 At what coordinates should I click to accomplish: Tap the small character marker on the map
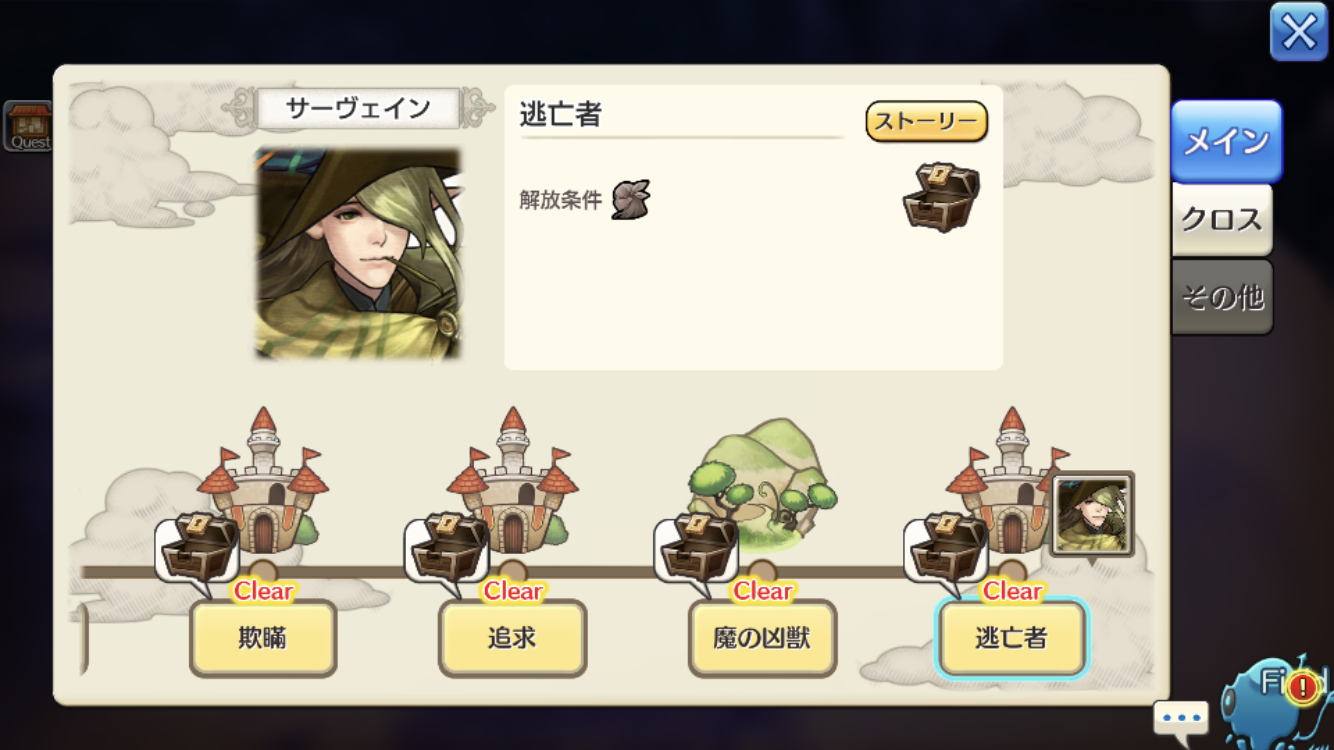click(x=1093, y=515)
